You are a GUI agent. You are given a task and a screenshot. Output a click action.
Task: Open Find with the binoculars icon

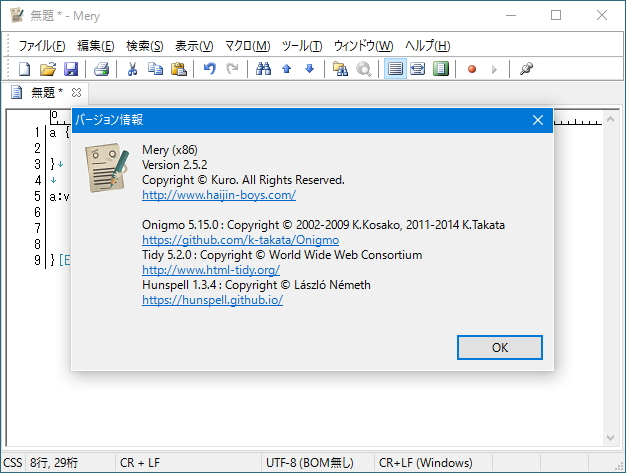pos(263,69)
